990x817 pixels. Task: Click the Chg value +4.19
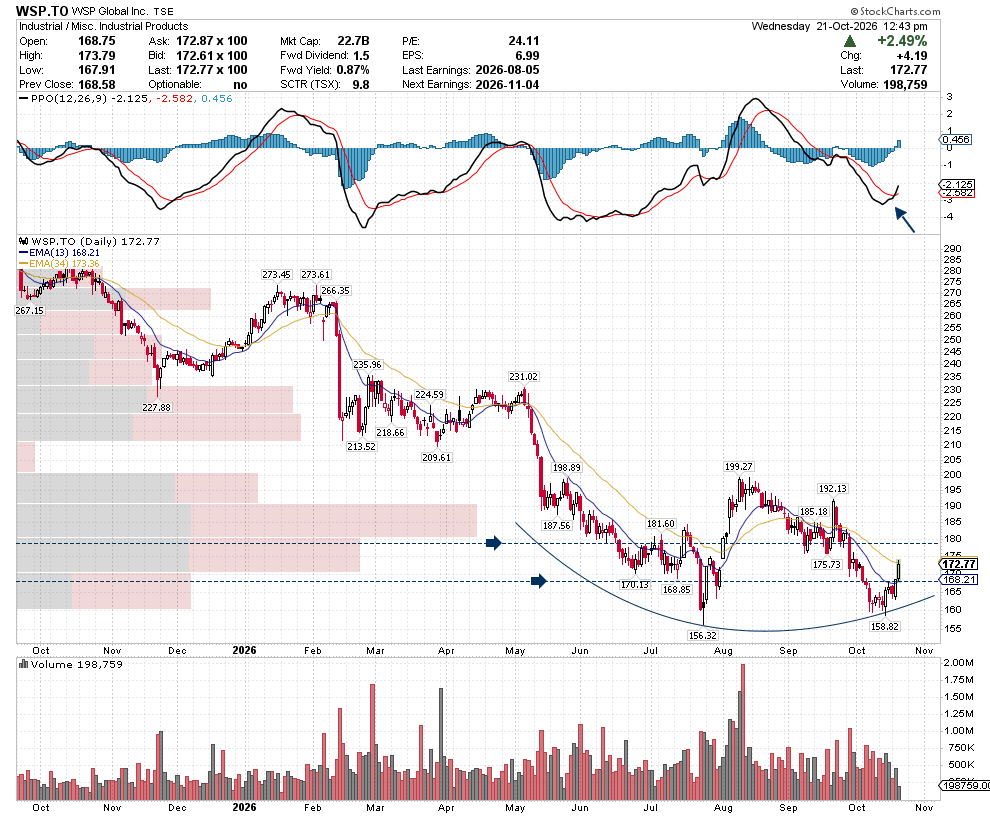(911, 56)
